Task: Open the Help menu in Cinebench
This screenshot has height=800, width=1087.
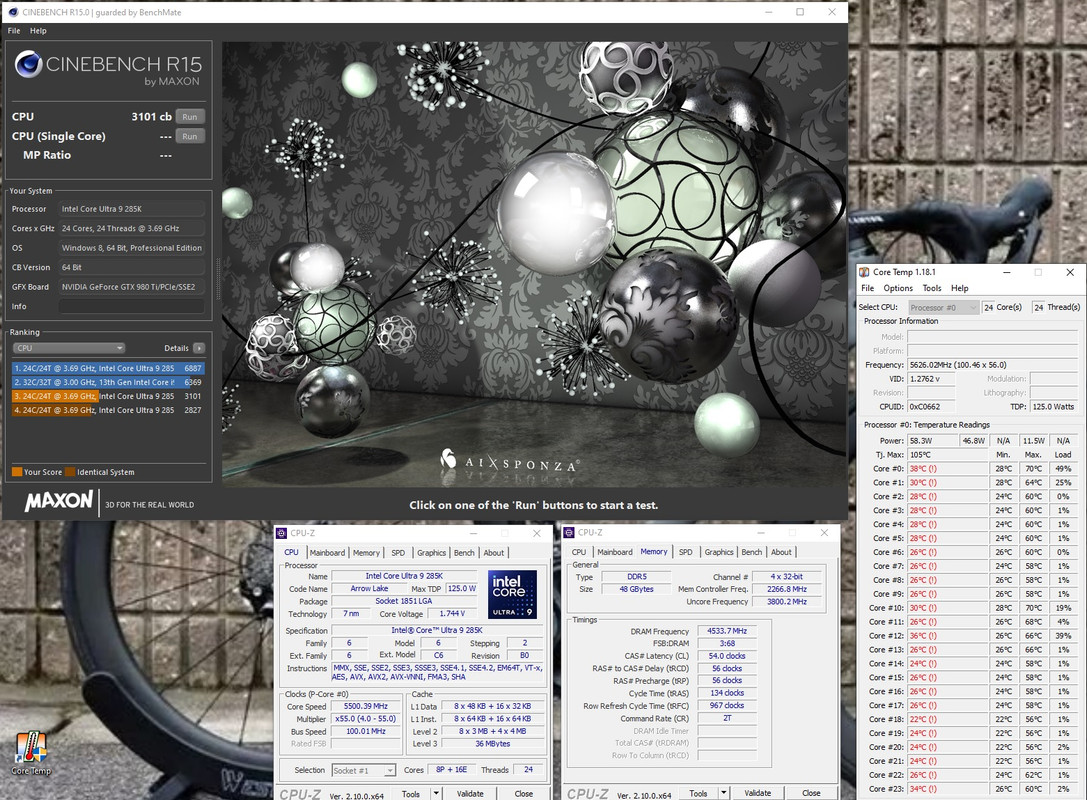Action: [x=38, y=31]
